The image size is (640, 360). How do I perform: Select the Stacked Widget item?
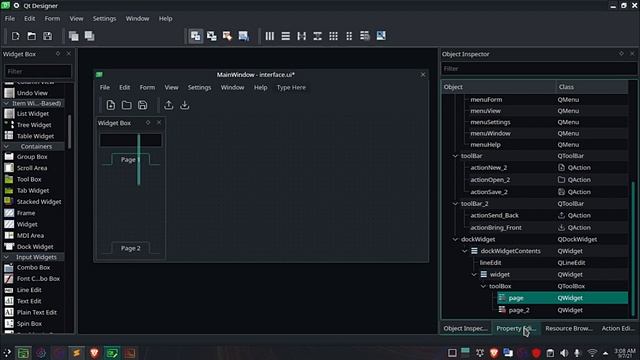point(33,202)
